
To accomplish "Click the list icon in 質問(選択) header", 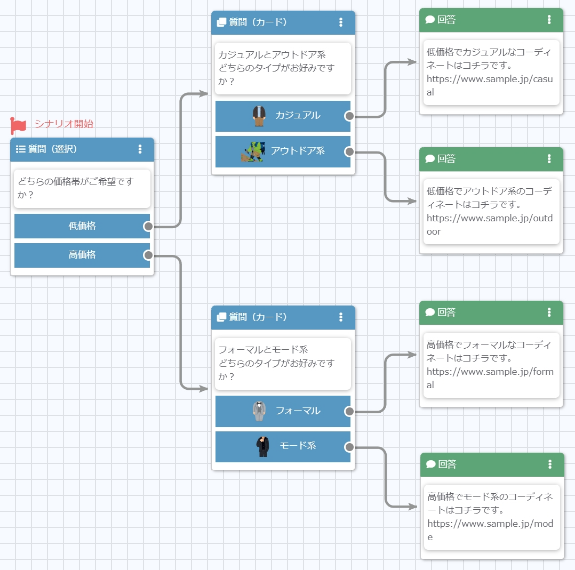I will click(x=20, y=149).
